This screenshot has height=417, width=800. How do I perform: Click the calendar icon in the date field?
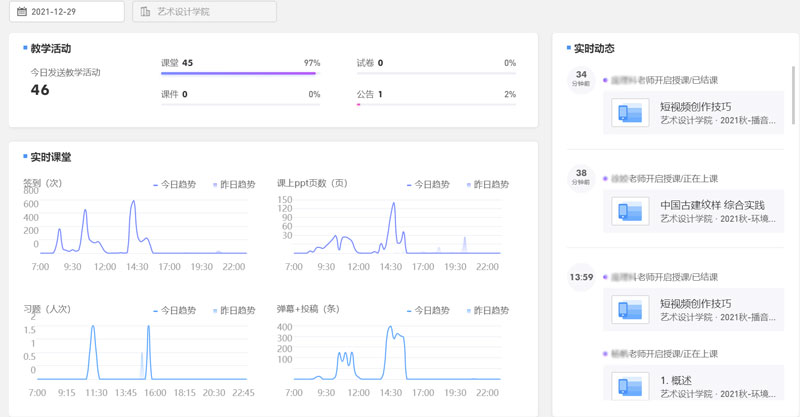[22, 12]
